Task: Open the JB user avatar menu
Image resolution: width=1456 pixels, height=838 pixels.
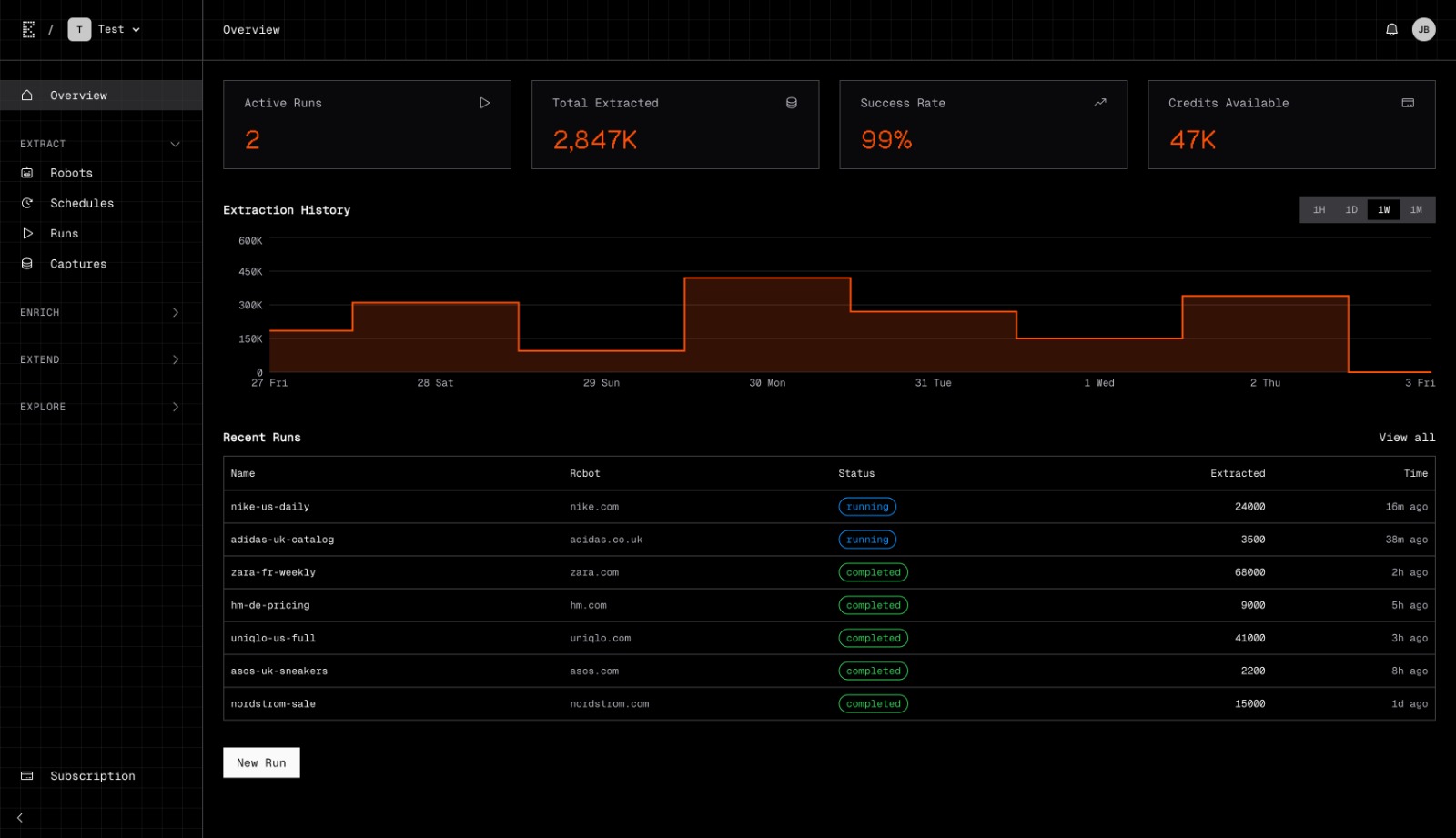Action: coord(1423,30)
